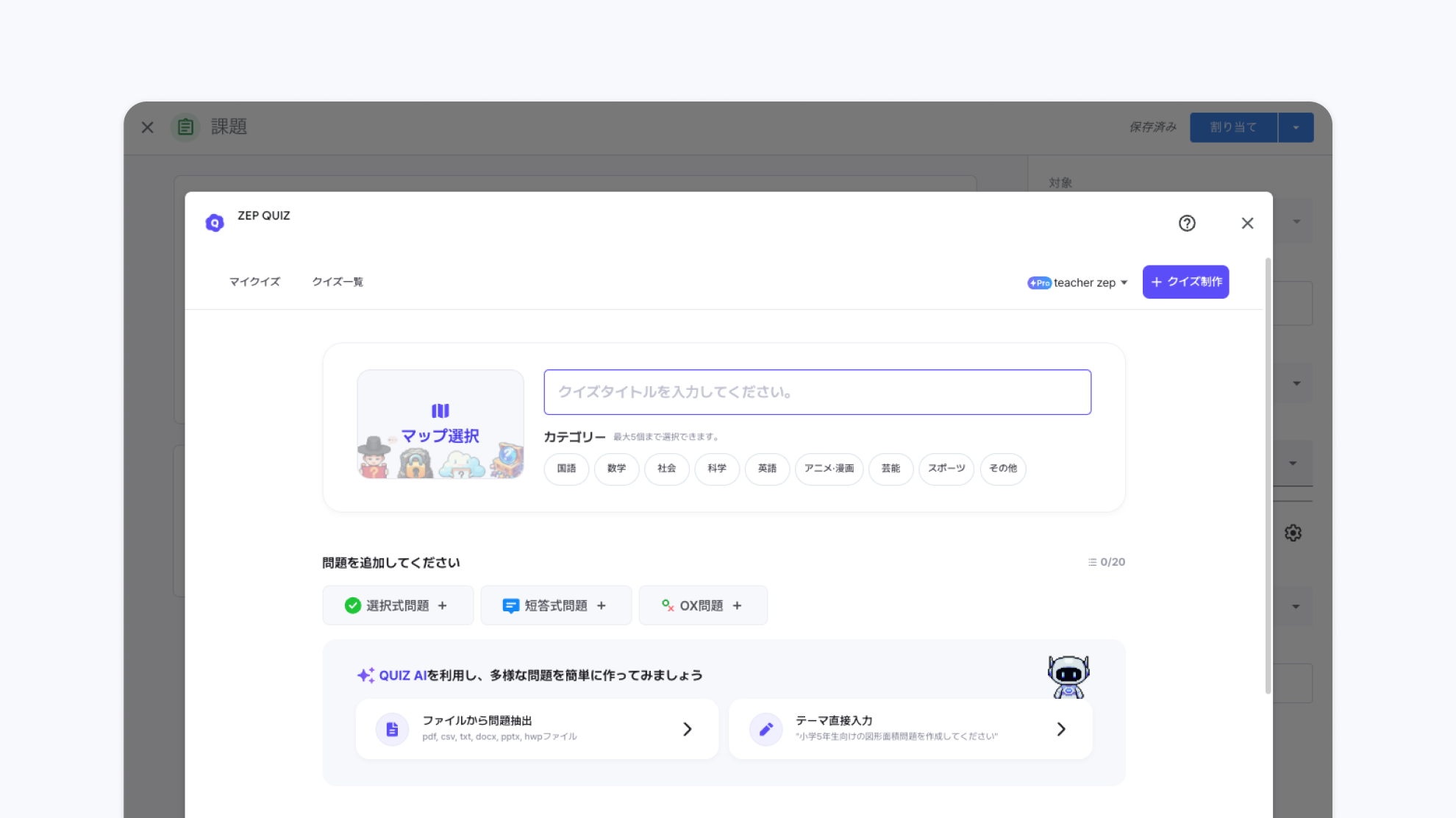Click the help question mark icon
This screenshot has height=818, width=1456.
[1187, 224]
